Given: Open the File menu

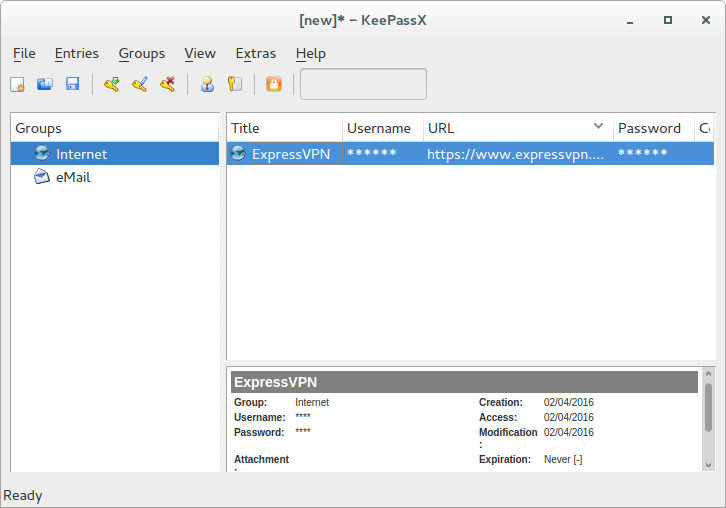Looking at the screenshot, I should 24,53.
